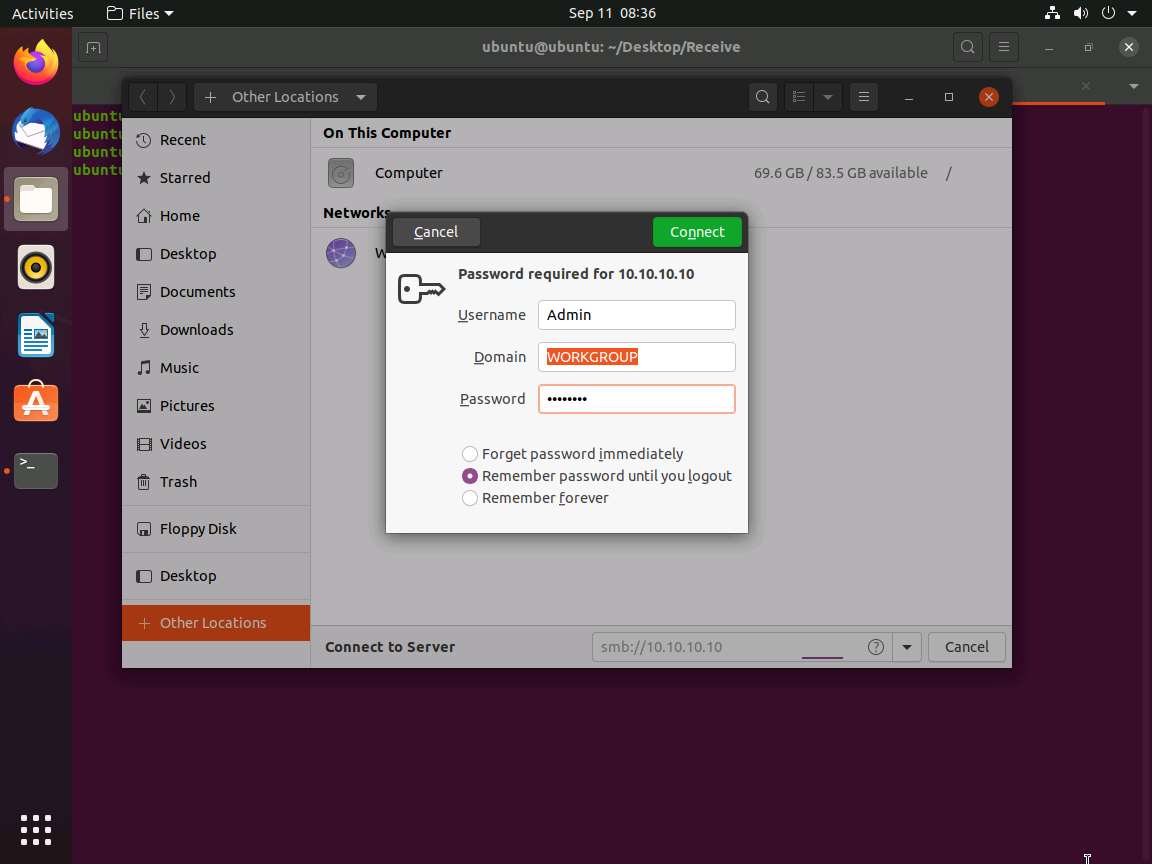Click the Computer drive icon
The width and height of the screenshot is (1152, 864).
pyautogui.click(x=341, y=173)
